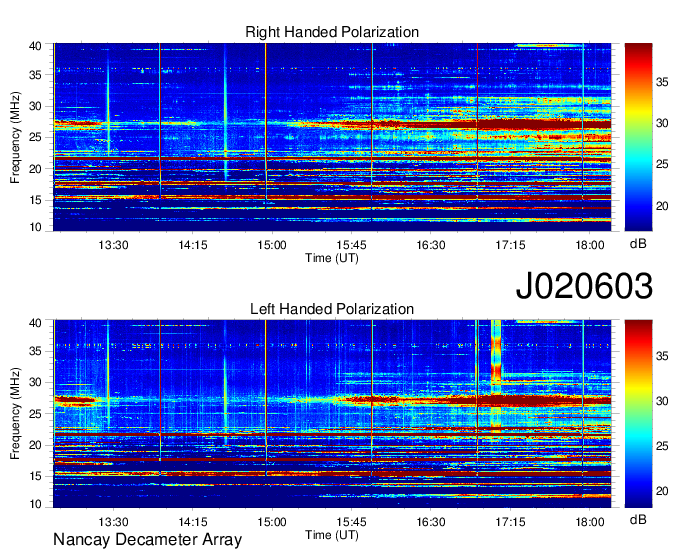Click the 25 dB mark on Right Handed colorbar
Screen dimensions: 680x552
pos(662,164)
